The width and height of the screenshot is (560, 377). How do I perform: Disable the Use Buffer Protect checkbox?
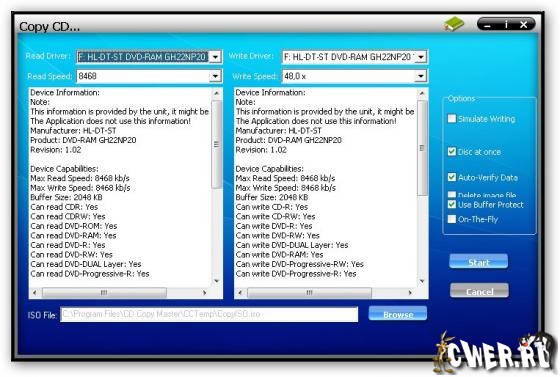click(452, 204)
